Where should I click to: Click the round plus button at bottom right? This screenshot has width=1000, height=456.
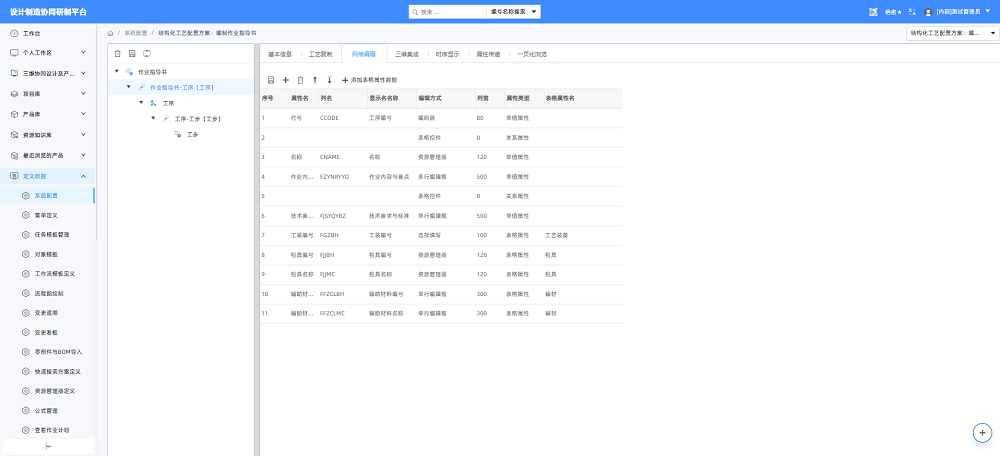tap(982, 432)
